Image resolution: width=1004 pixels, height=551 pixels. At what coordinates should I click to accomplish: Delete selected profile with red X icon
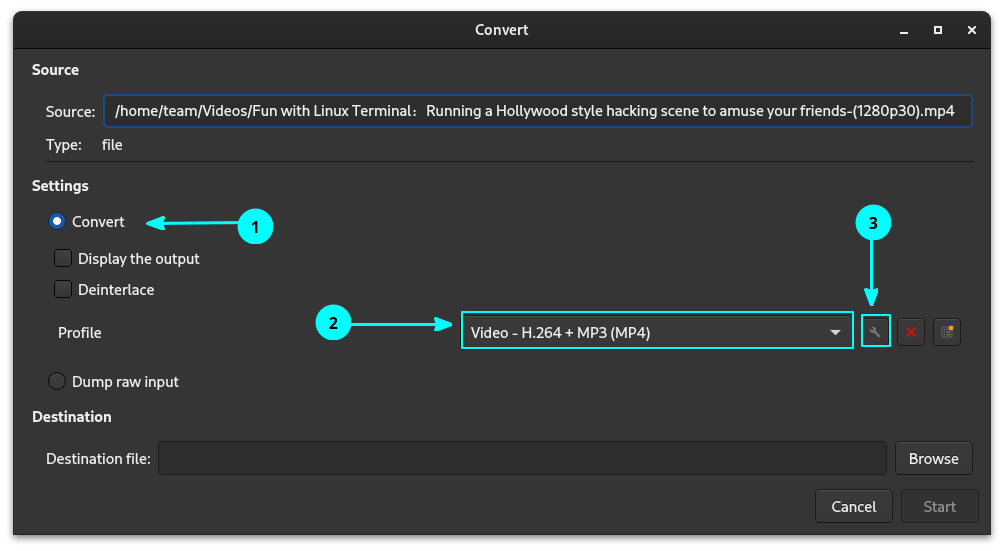tap(910, 332)
